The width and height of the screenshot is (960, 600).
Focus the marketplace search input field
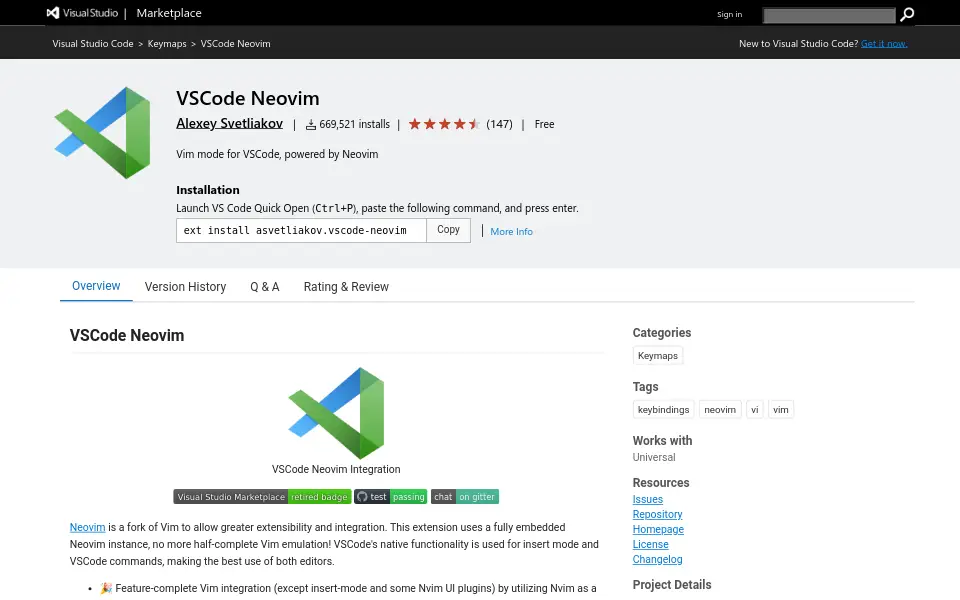click(x=830, y=15)
